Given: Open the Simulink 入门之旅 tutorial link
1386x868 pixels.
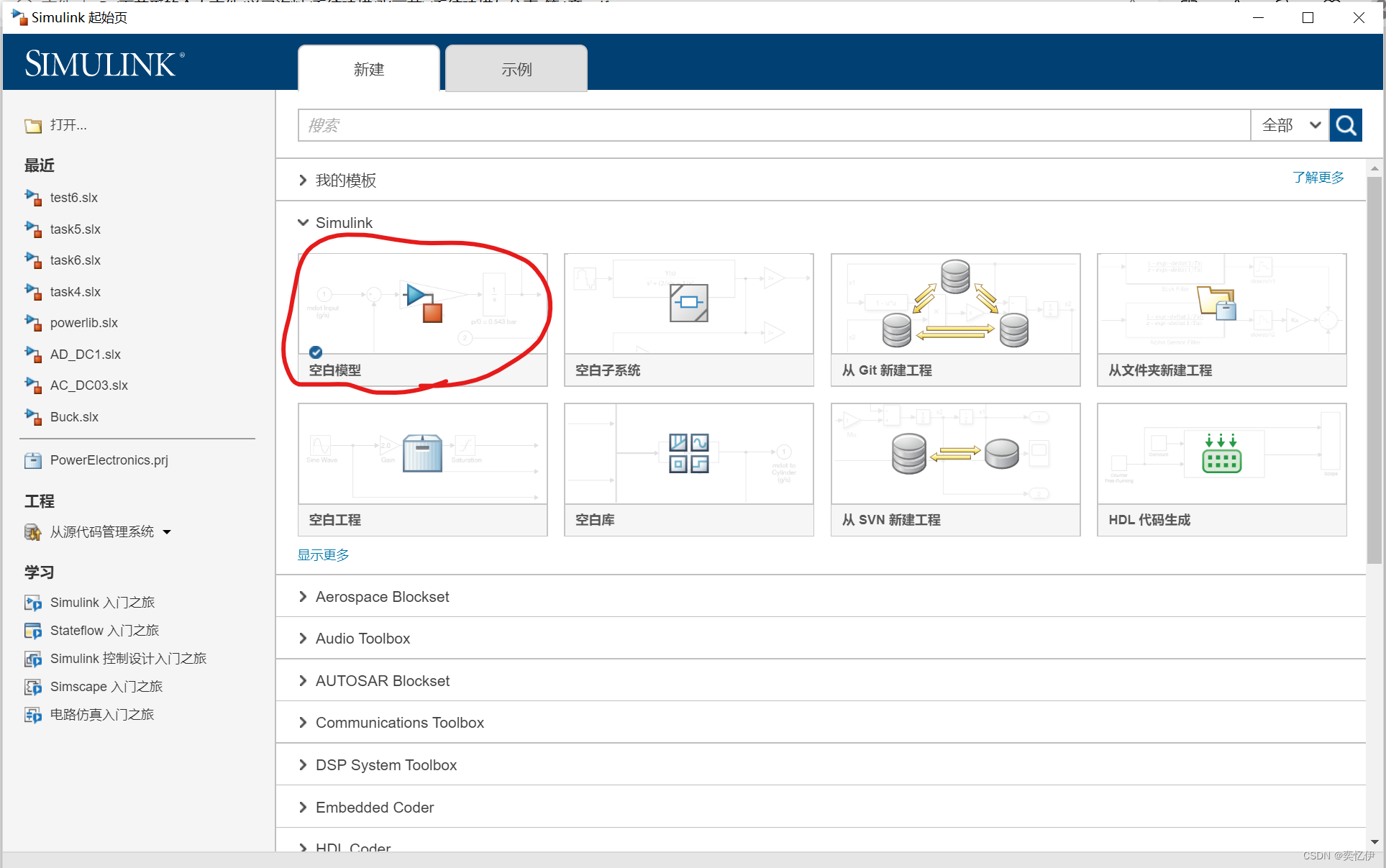Looking at the screenshot, I should [x=102, y=603].
